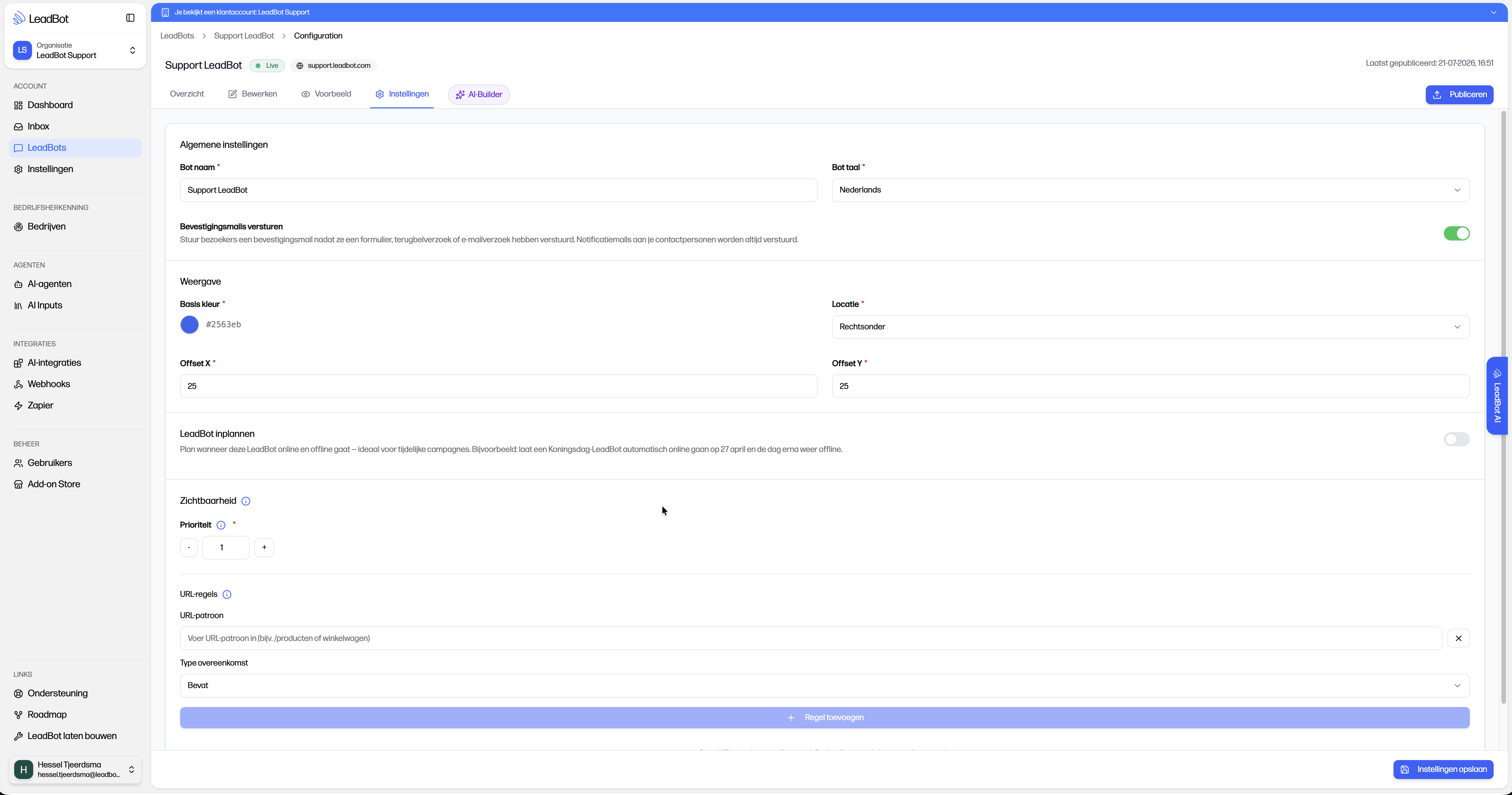1512x795 pixels.
Task: Open the Bot taal dropdown
Action: coord(1150,190)
